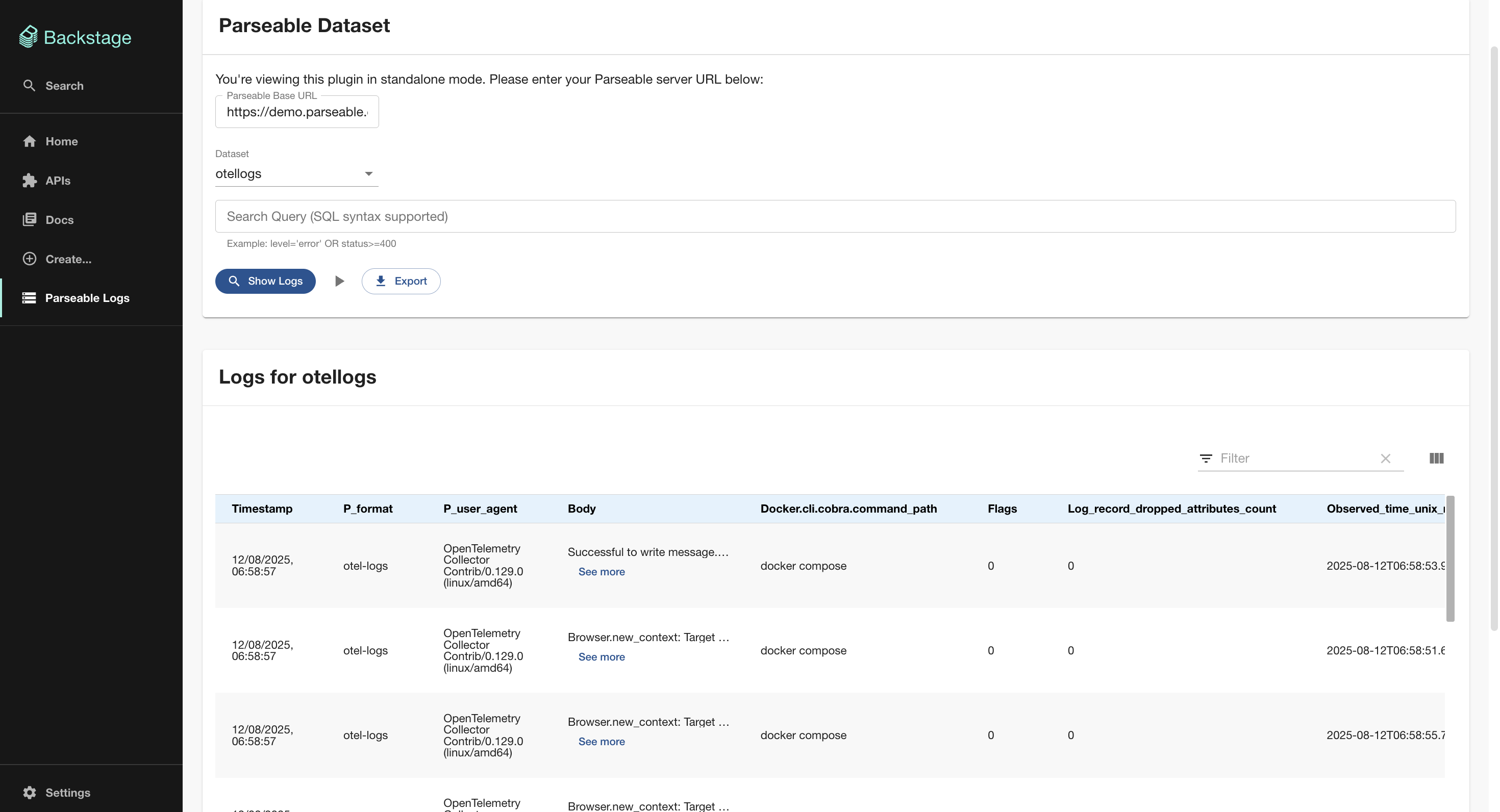Click the Docs library icon

pos(29,219)
